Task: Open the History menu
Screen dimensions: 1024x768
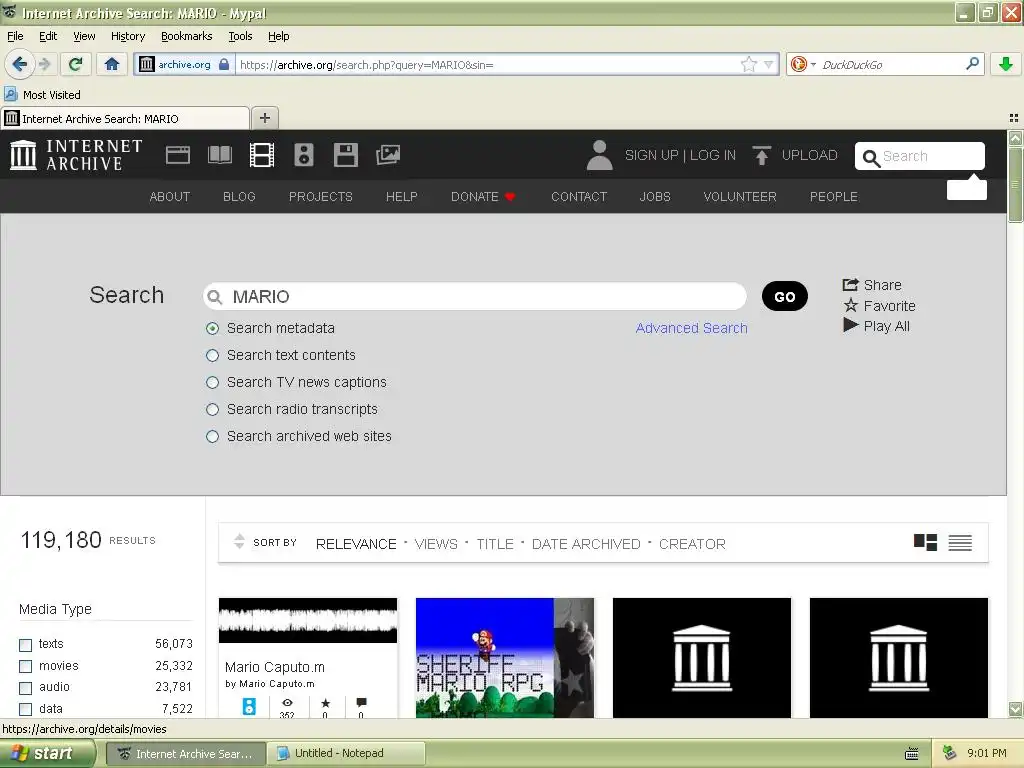Action: pos(127,36)
